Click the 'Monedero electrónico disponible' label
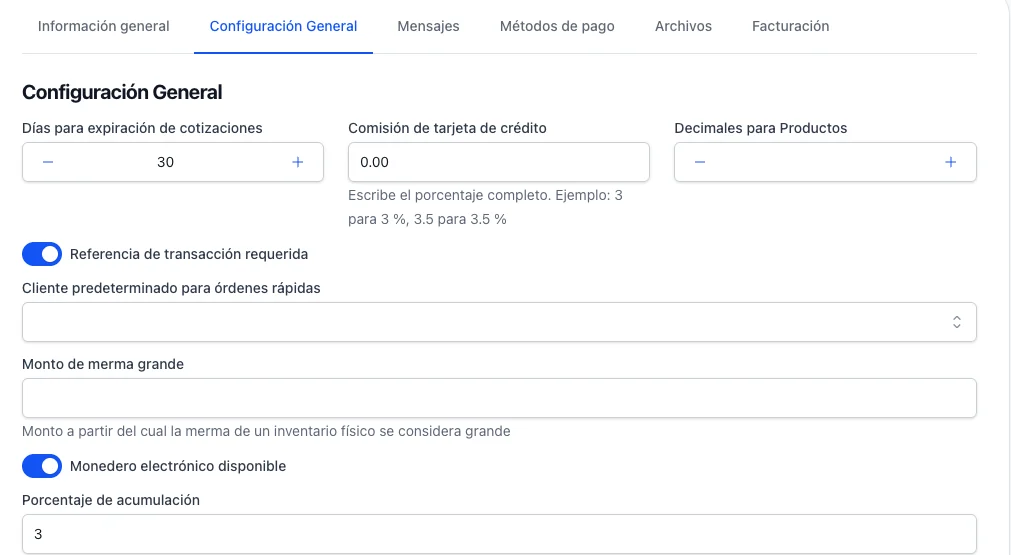The image size is (1011, 555). pyautogui.click(x=178, y=466)
